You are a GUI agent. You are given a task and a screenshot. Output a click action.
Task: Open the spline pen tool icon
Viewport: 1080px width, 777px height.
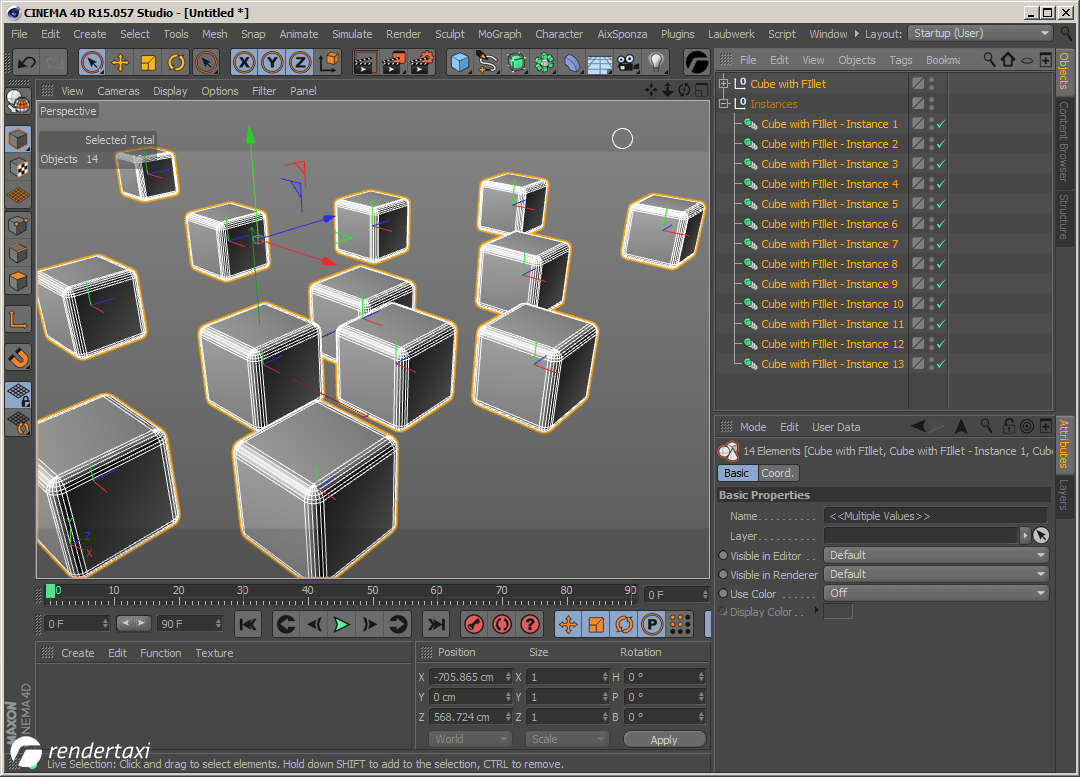coord(487,63)
